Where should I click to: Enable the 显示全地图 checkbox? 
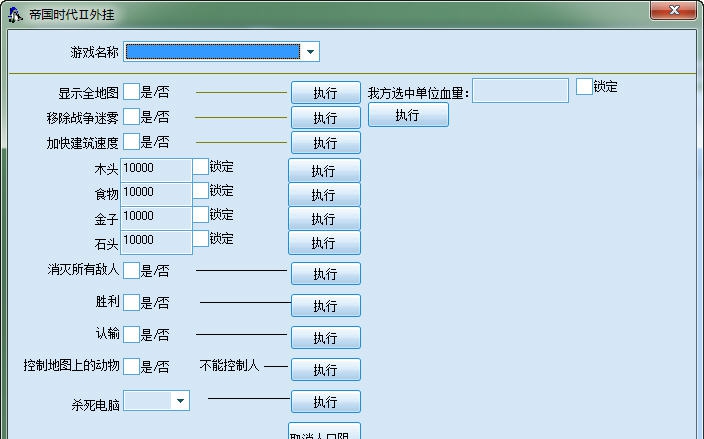131,92
